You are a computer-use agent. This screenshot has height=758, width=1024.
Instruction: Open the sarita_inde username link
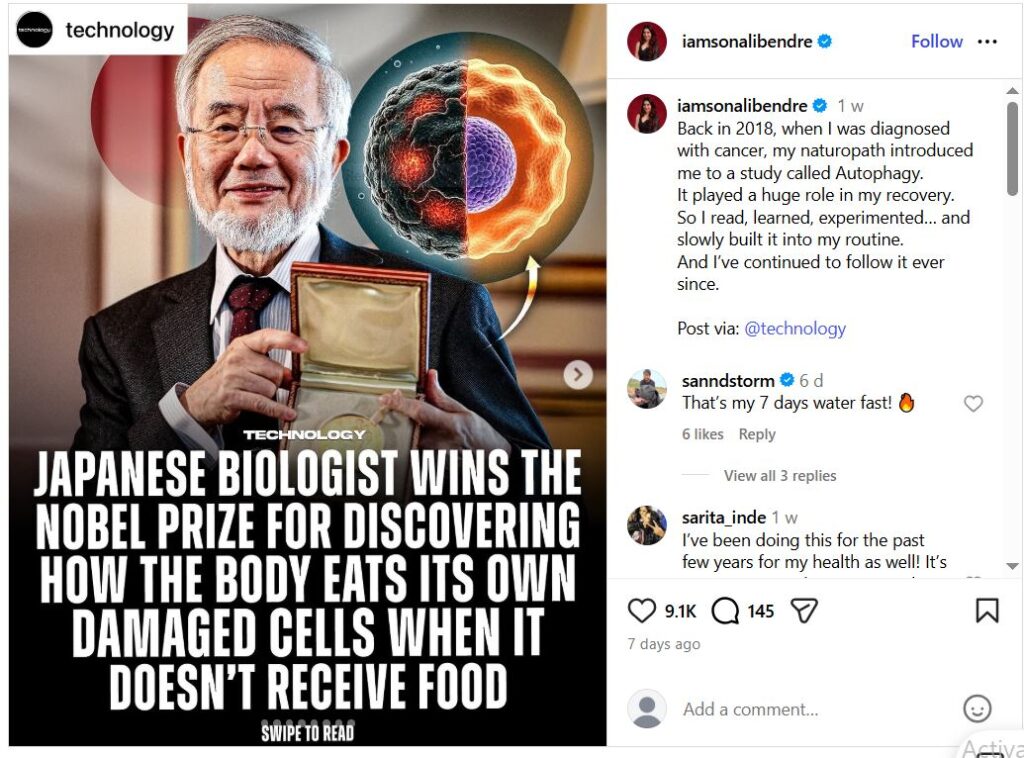click(724, 518)
